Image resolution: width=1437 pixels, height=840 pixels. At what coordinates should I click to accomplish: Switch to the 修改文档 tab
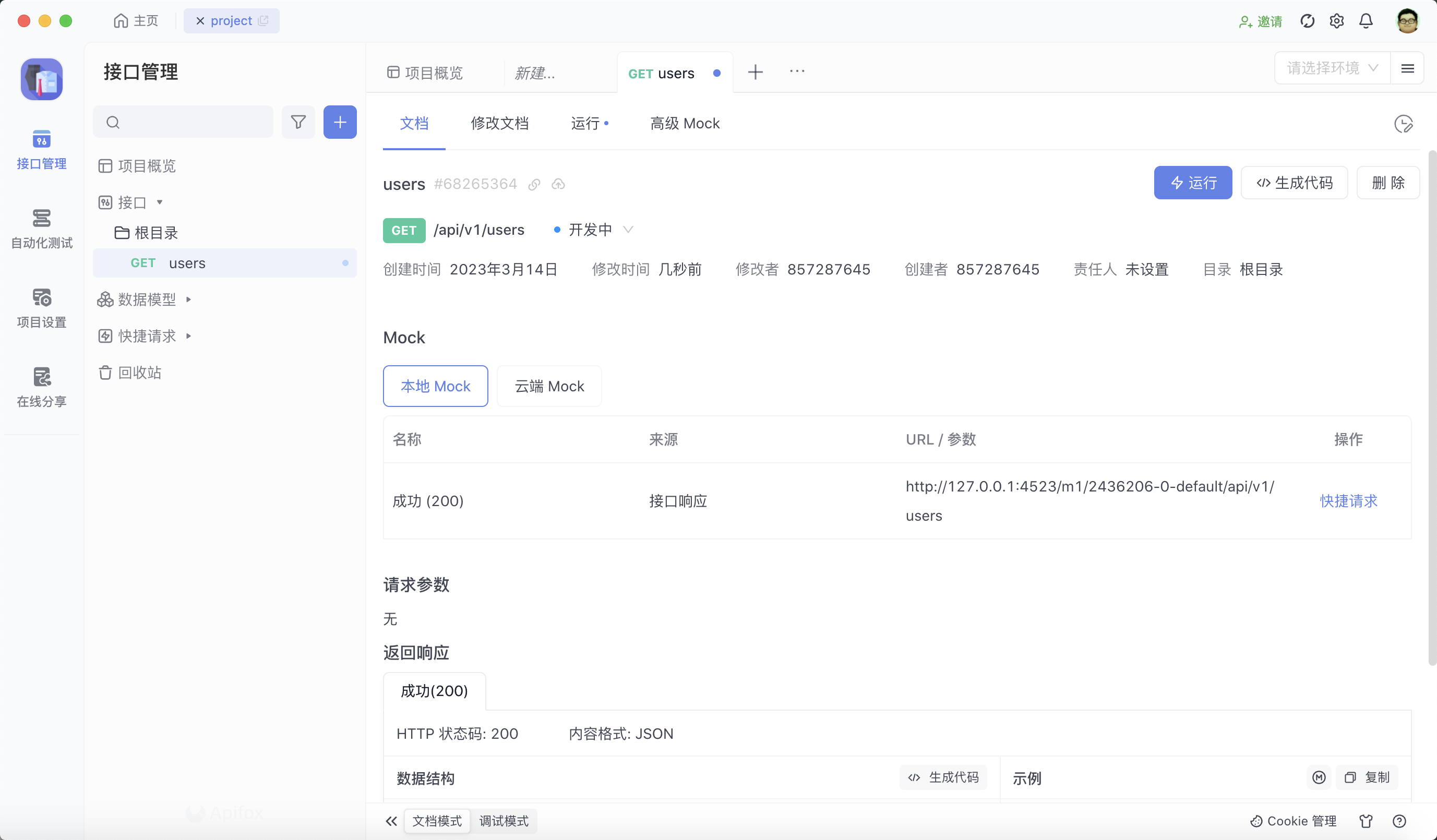tap(500, 123)
